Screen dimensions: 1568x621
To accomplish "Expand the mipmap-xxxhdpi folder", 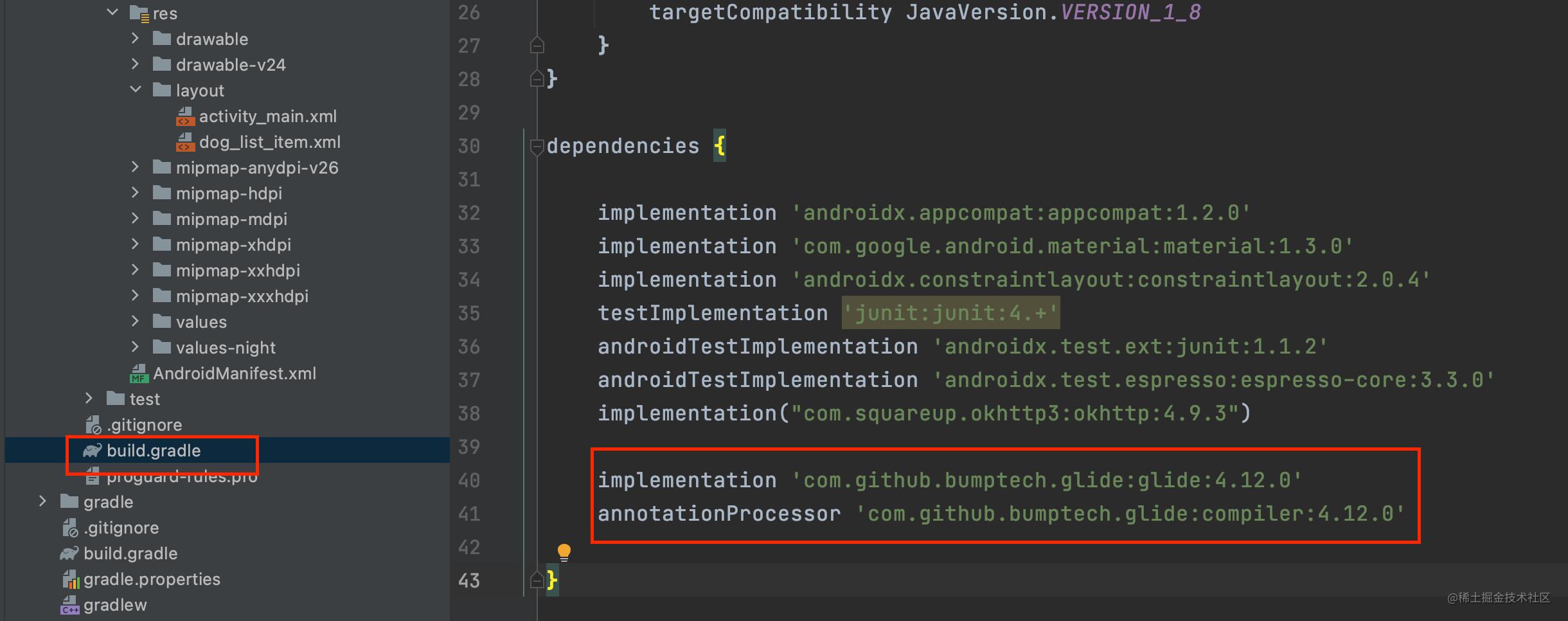I will point(135,295).
